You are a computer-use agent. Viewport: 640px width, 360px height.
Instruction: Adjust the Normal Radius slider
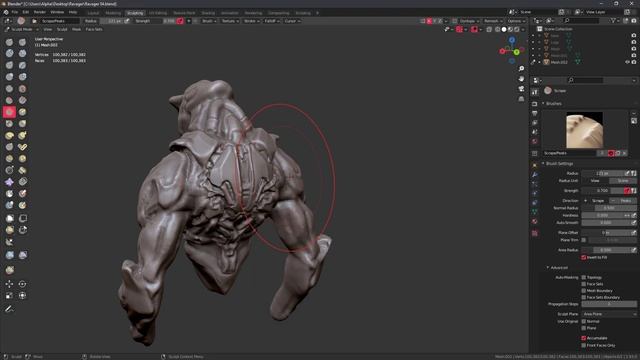[609, 208]
